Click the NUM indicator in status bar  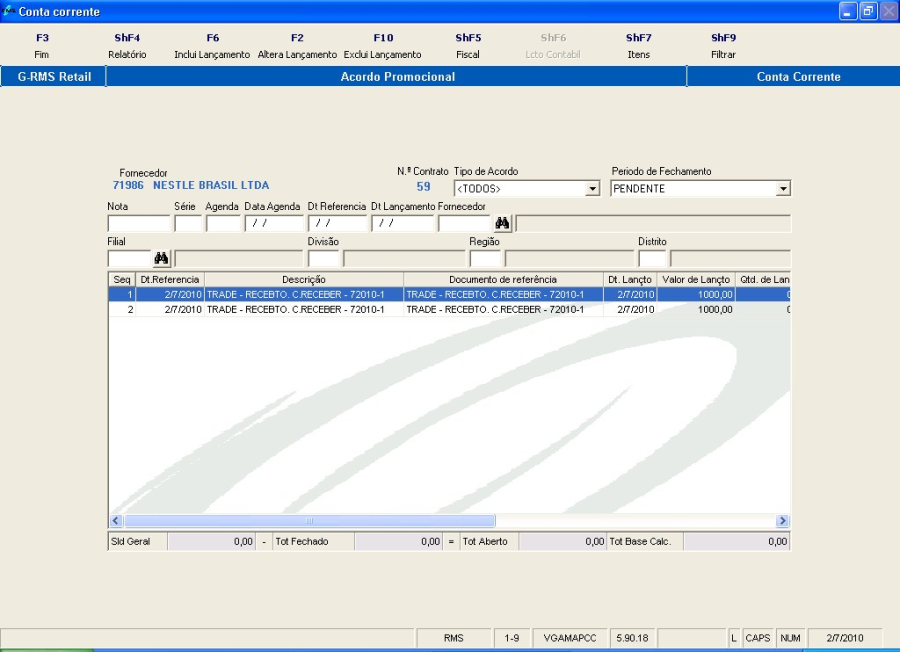[x=790, y=638]
